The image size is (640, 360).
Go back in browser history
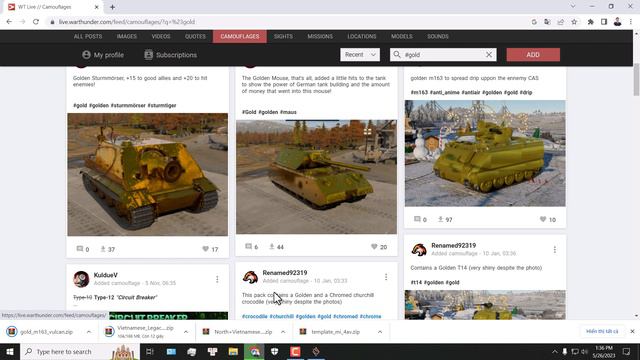click(x=9, y=22)
